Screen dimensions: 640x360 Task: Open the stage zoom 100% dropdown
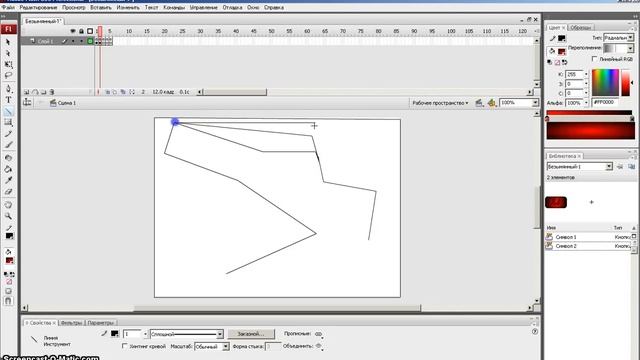tap(535, 103)
